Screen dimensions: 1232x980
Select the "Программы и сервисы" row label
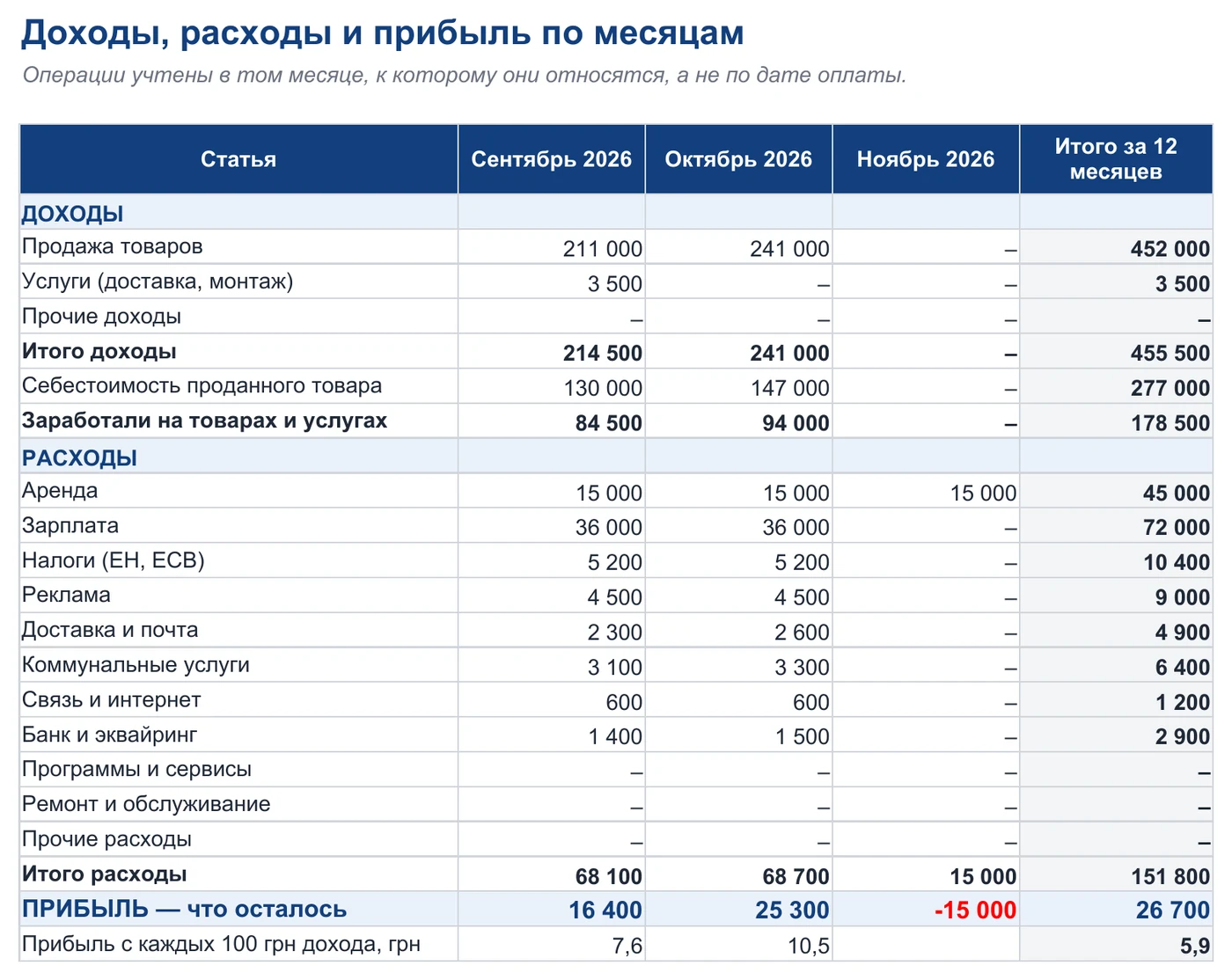[x=136, y=770]
